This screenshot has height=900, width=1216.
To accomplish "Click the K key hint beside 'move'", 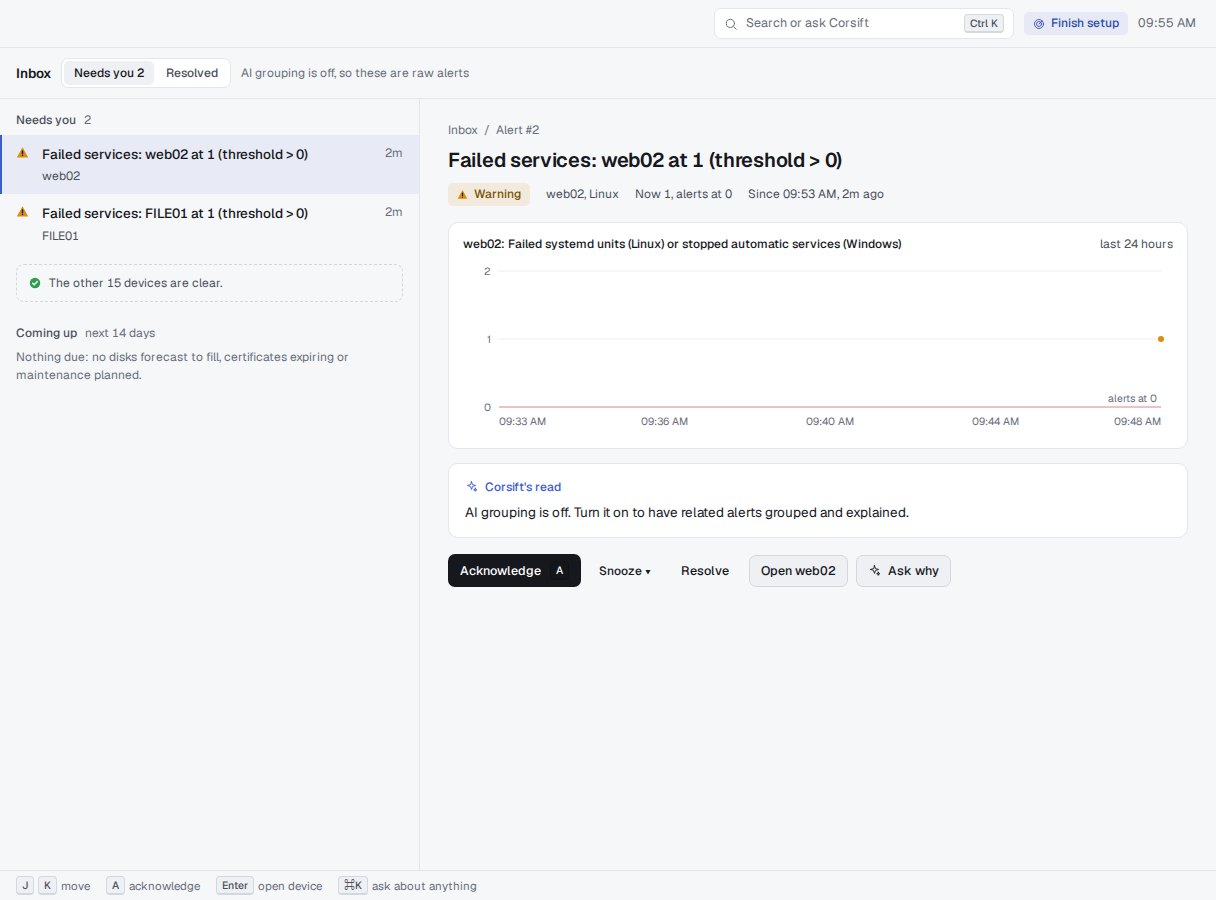I will pyautogui.click(x=48, y=886).
